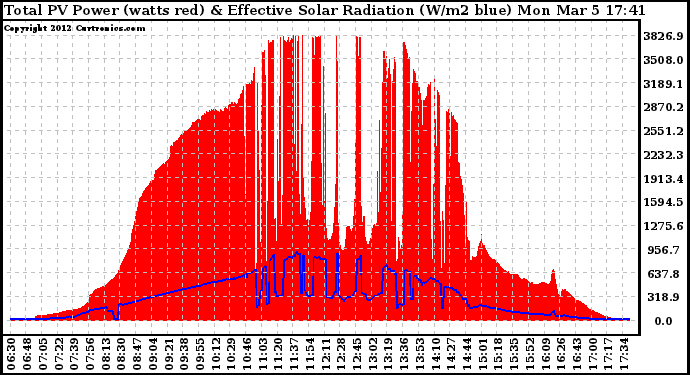Click the 1913.4 y-axis value
Screen dimensions: 690x375
pyautogui.click(x=664, y=179)
